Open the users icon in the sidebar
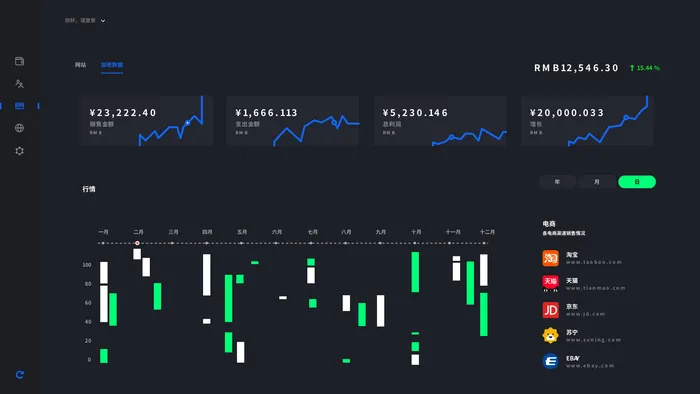 point(19,83)
